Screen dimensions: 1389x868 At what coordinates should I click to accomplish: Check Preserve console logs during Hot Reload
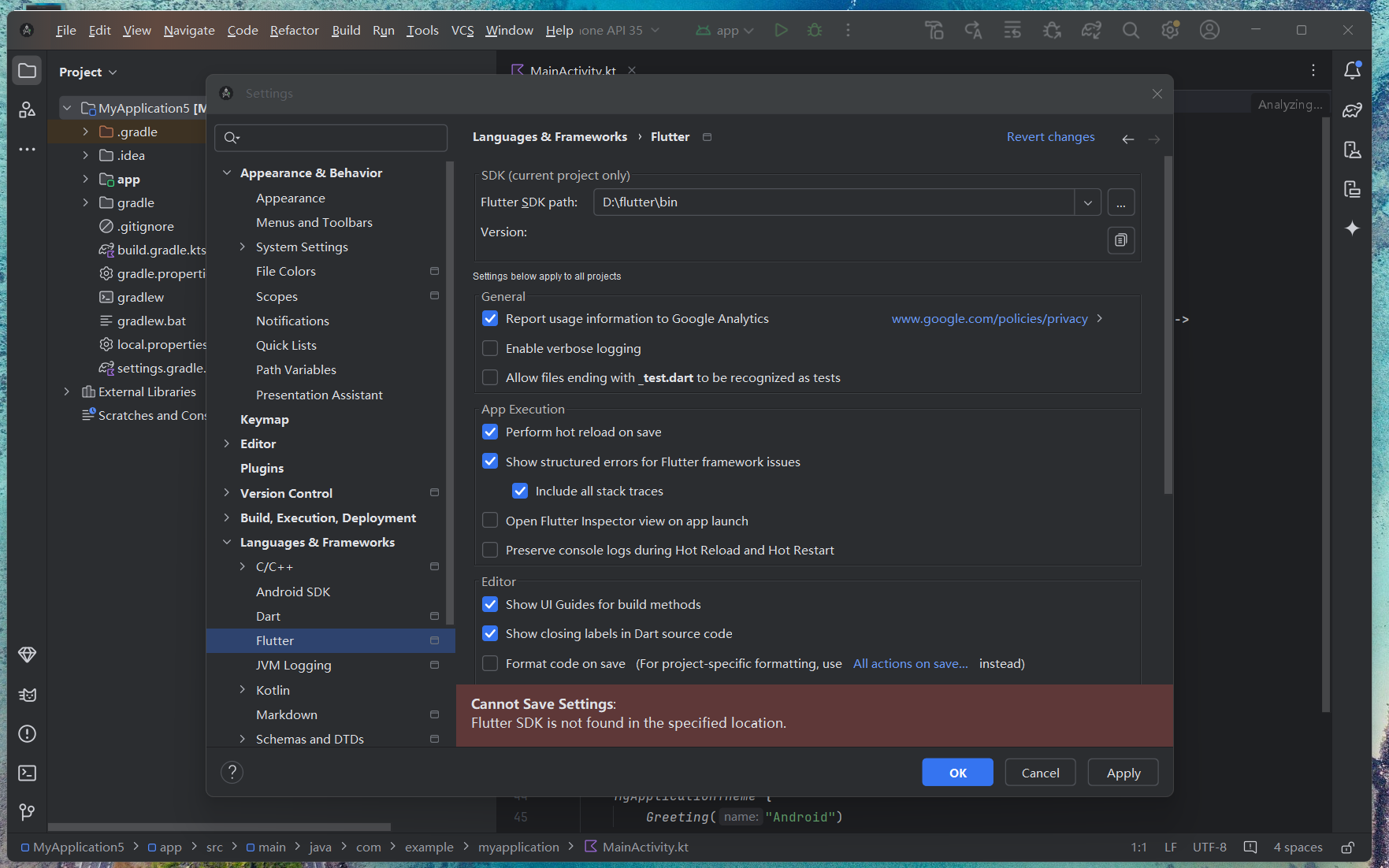[490, 550]
